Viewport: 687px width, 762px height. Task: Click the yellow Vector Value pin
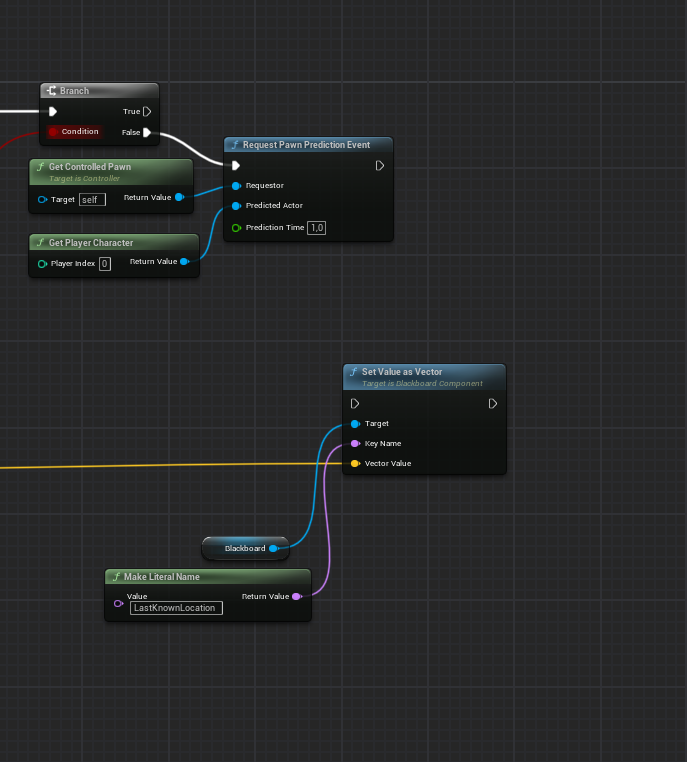(355, 464)
